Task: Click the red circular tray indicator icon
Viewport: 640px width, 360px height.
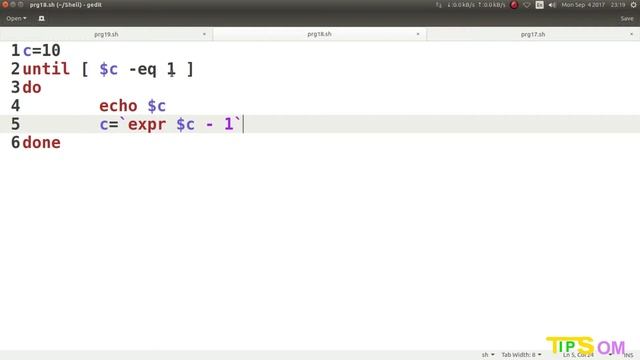Action: click(514, 5)
